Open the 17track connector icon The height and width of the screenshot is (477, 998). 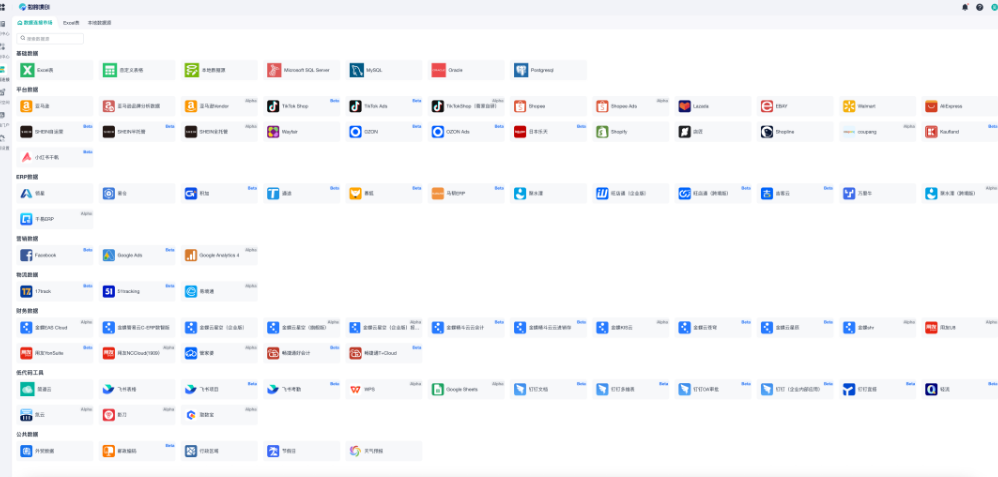[x=27, y=292]
